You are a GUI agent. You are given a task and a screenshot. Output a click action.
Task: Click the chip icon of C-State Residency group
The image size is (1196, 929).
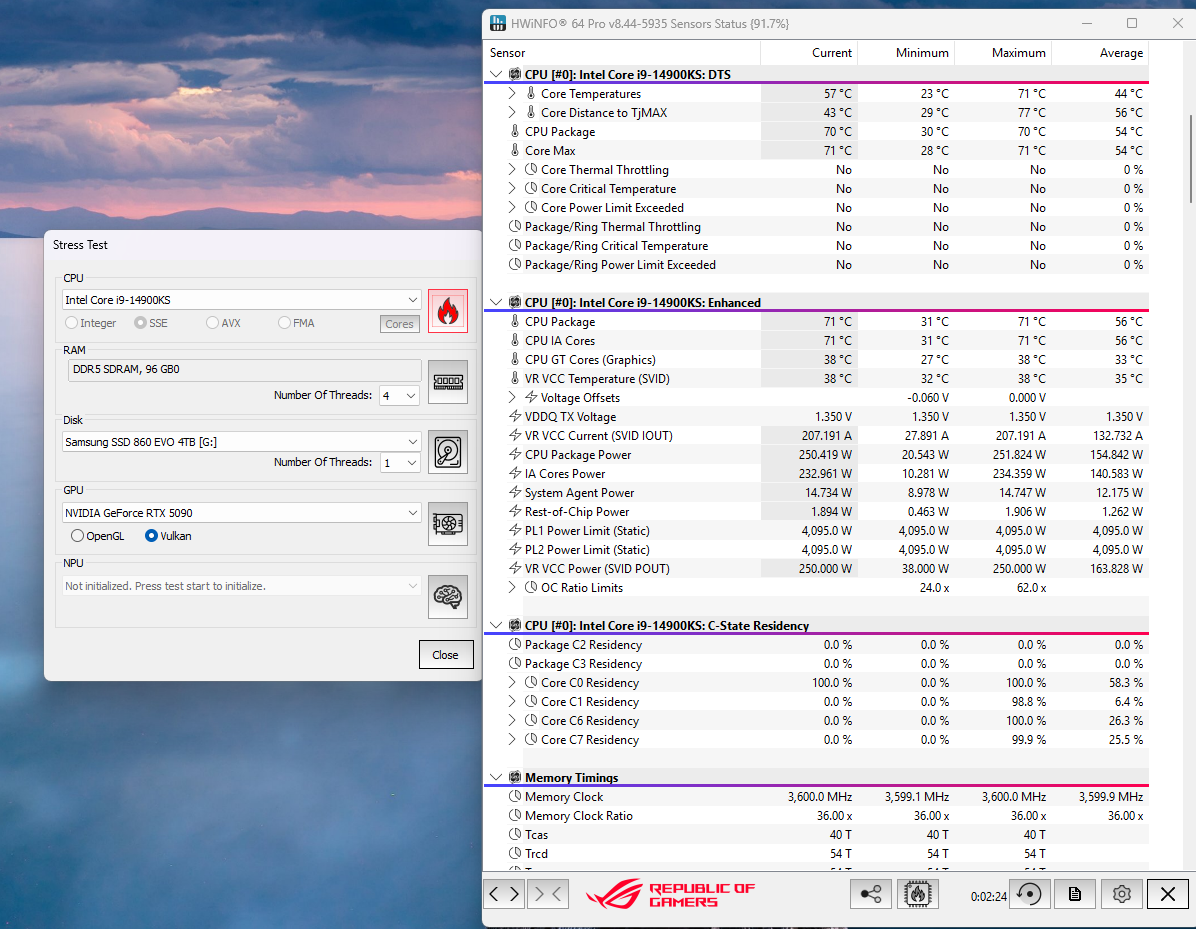pyautogui.click(x=515, y=625)
